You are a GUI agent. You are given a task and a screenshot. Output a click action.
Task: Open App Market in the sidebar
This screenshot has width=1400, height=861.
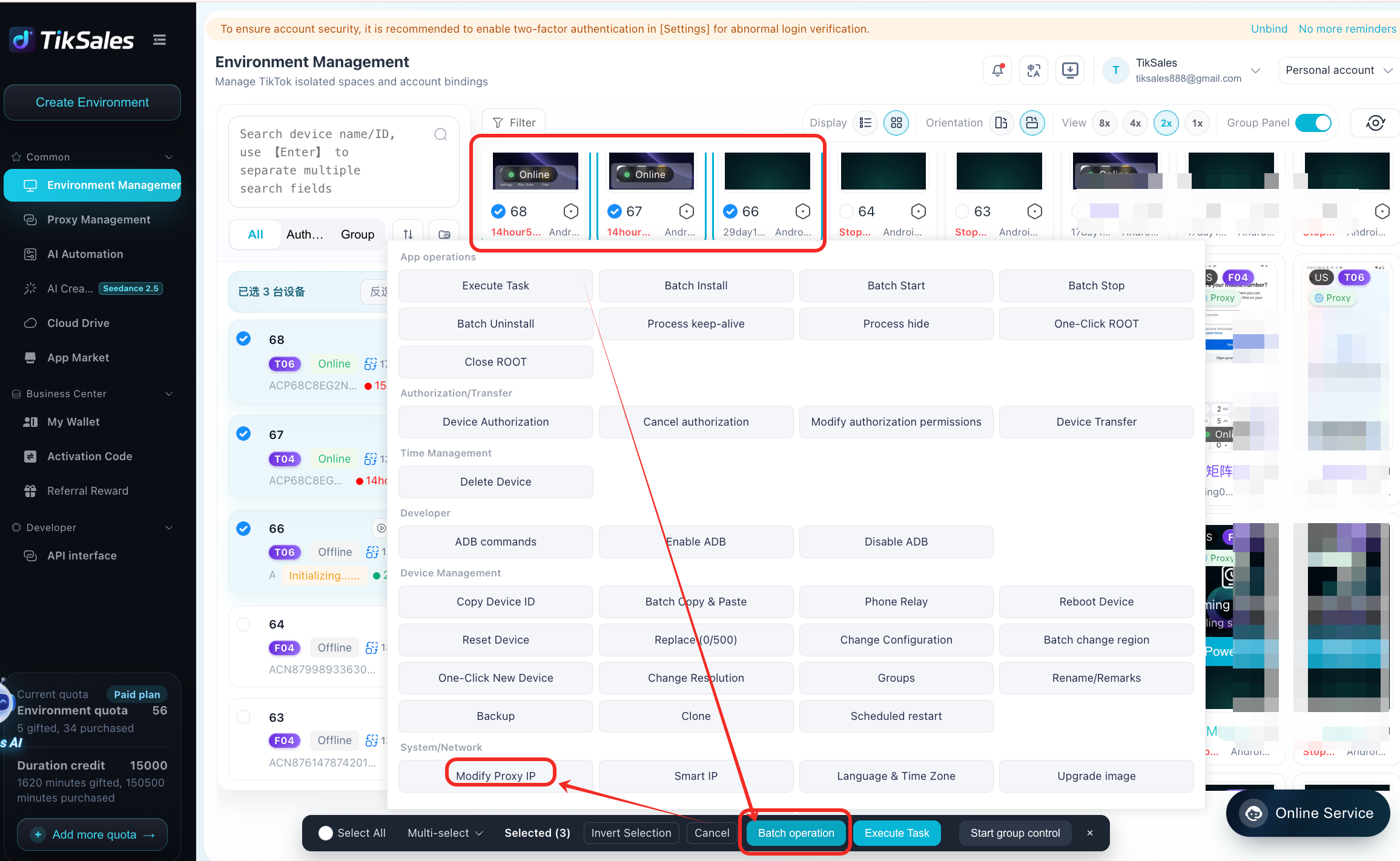(x=92, y=358)
